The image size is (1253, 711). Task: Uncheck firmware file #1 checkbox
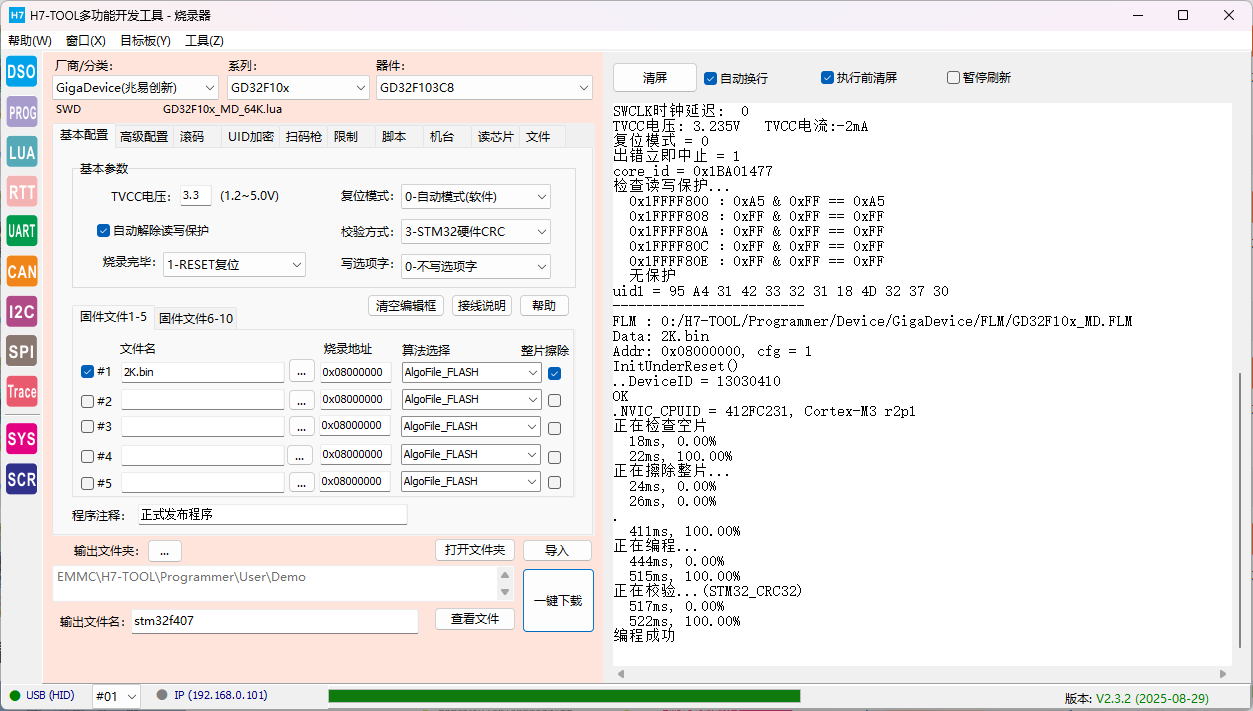[x=87, y=371]
